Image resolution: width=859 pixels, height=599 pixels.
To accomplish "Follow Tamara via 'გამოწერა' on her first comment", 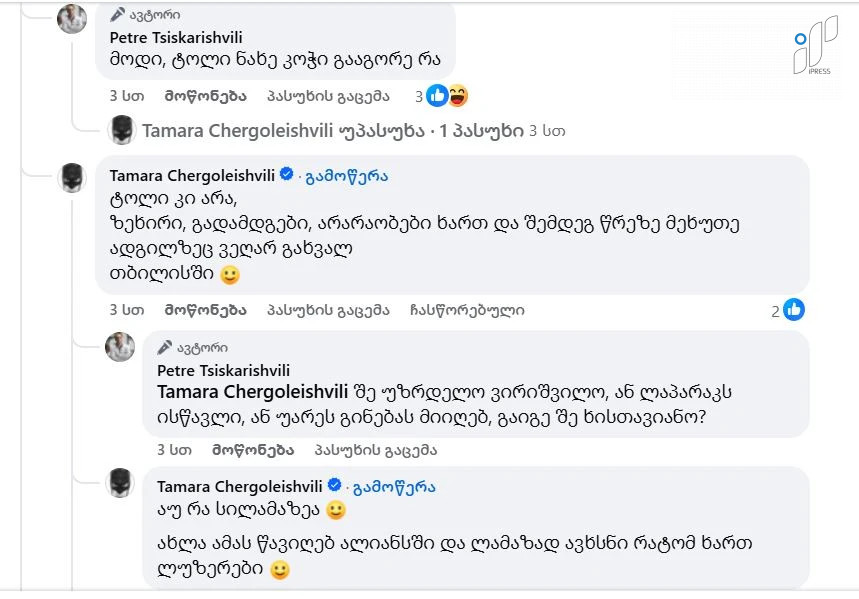I will 346,176.
